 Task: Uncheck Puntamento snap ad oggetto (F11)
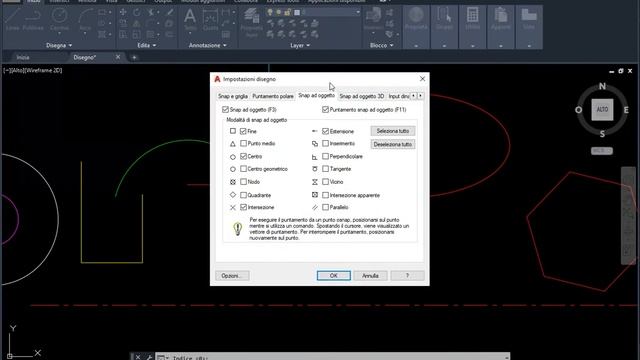coord(325,109)
